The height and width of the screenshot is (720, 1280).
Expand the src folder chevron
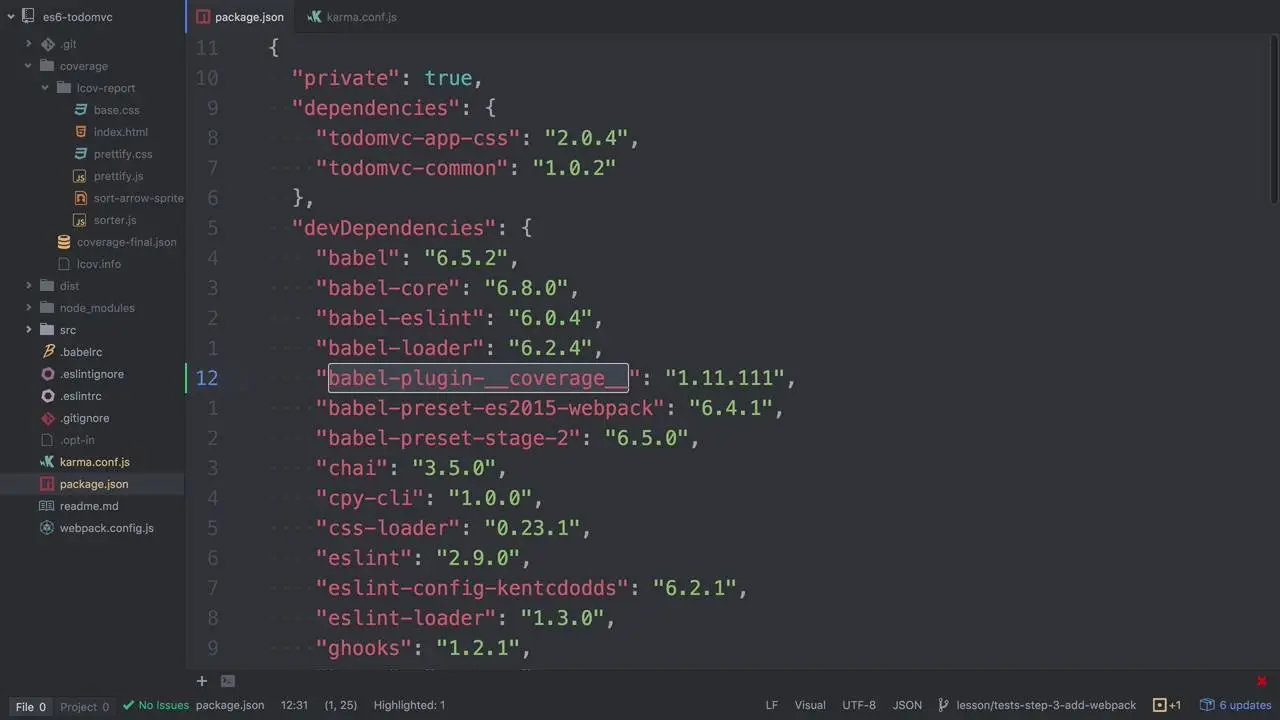point(29,330)
